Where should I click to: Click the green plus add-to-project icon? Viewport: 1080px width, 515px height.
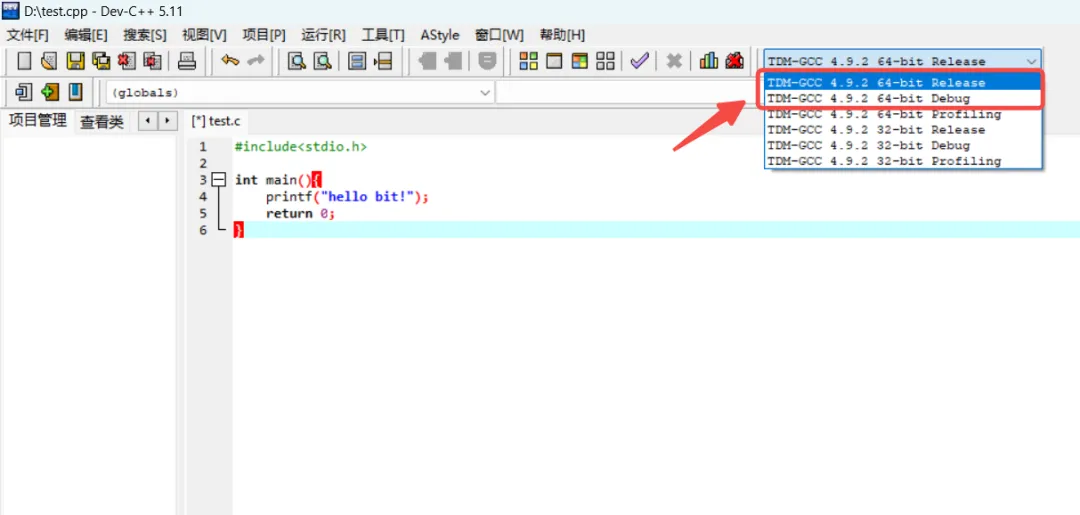(50, 92)
